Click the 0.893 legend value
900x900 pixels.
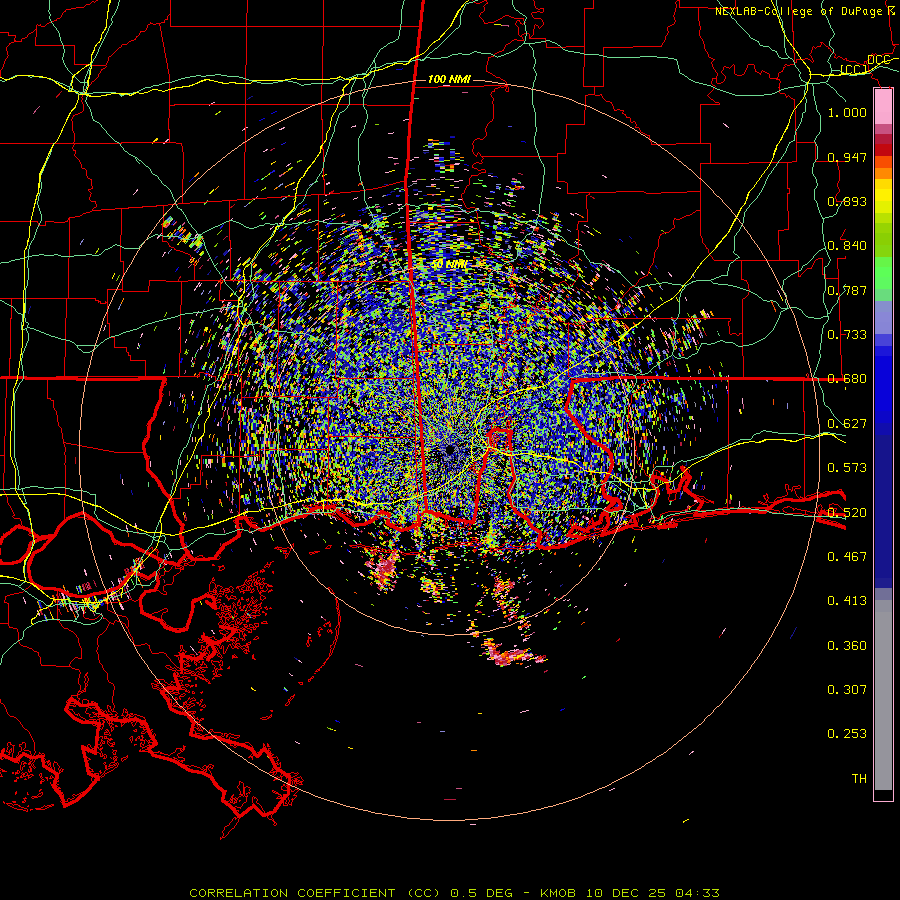pos(847,201)
